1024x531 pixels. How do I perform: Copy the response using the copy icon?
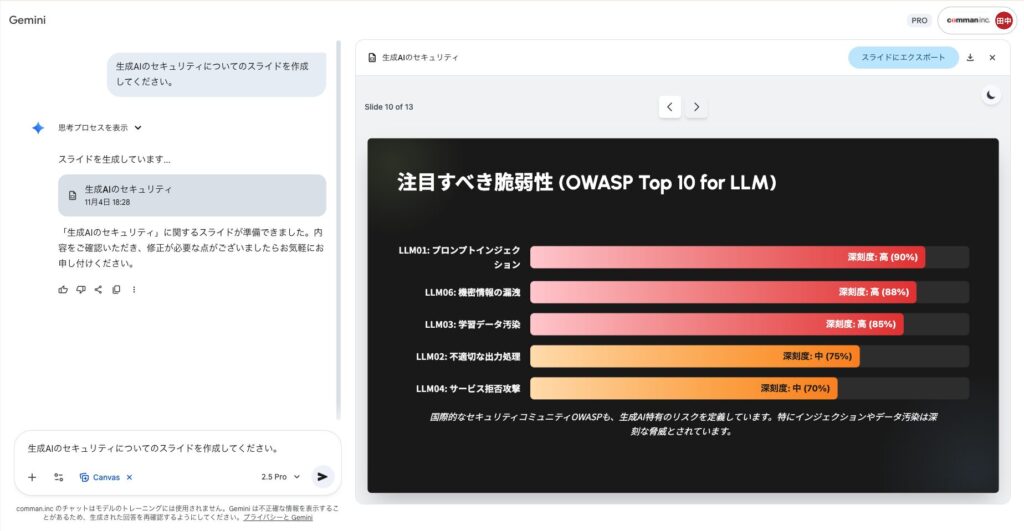(x=116, y=290)
